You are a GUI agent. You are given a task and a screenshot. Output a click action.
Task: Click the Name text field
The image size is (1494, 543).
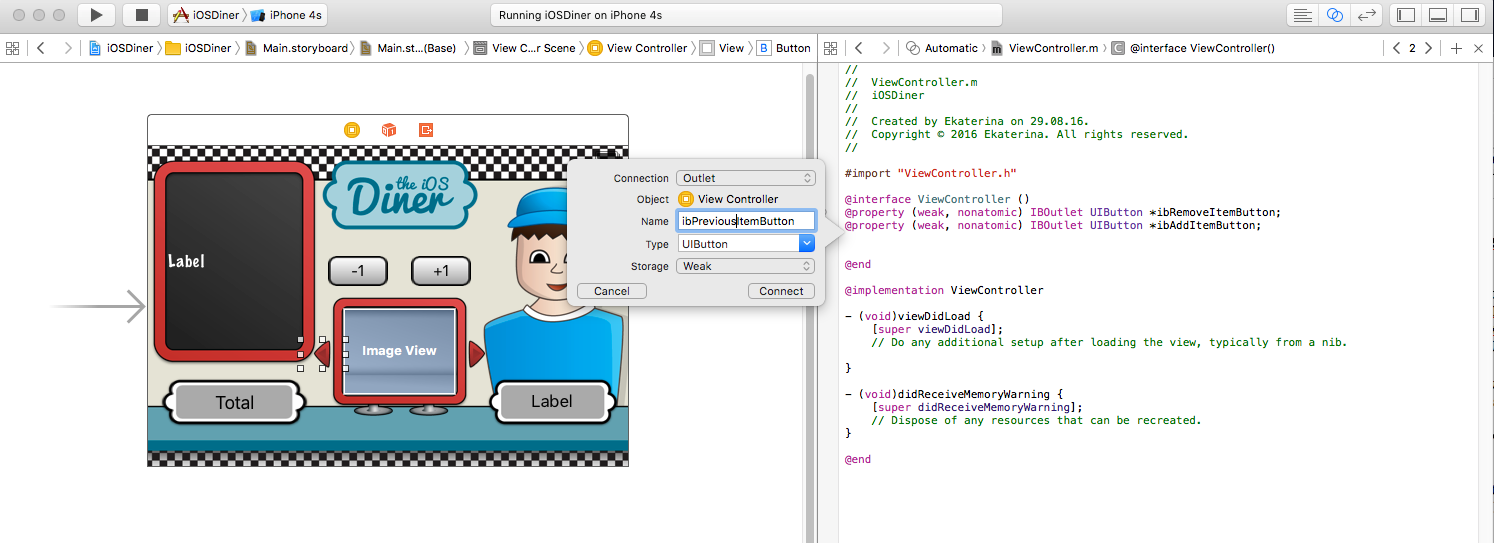click(746, 221)
